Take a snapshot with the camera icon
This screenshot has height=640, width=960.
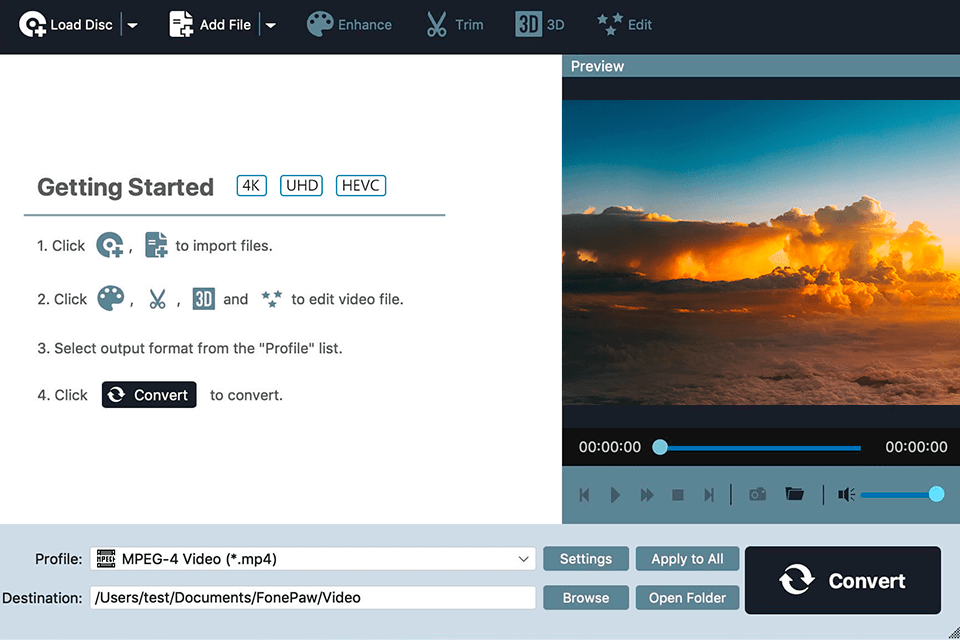click(757, 493)
